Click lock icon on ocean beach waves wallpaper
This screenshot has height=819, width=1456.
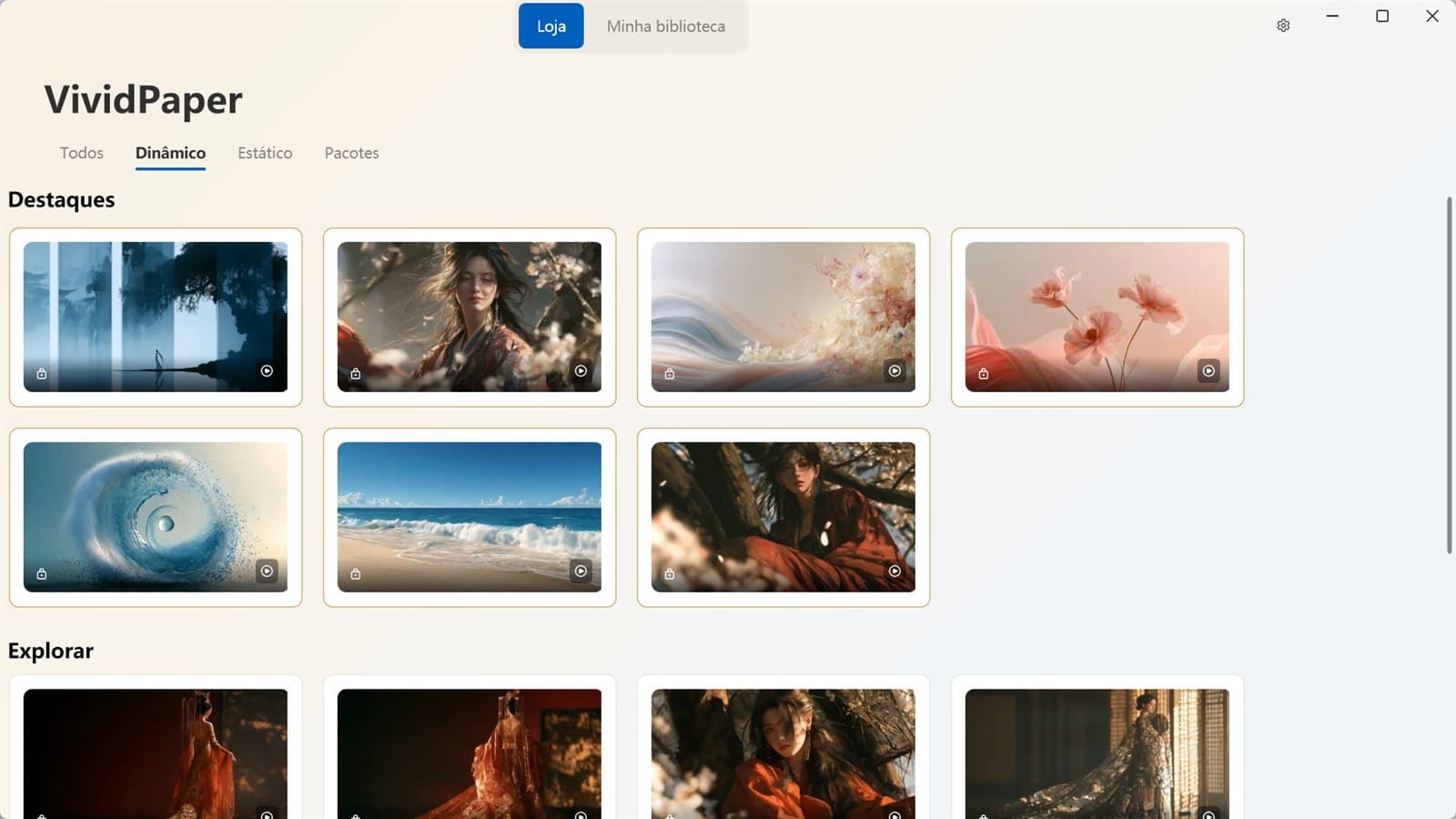point(356,574)
